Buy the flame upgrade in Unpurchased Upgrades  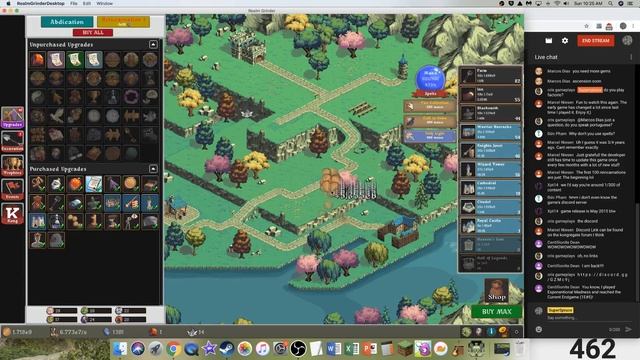click(x=37, y=60)
